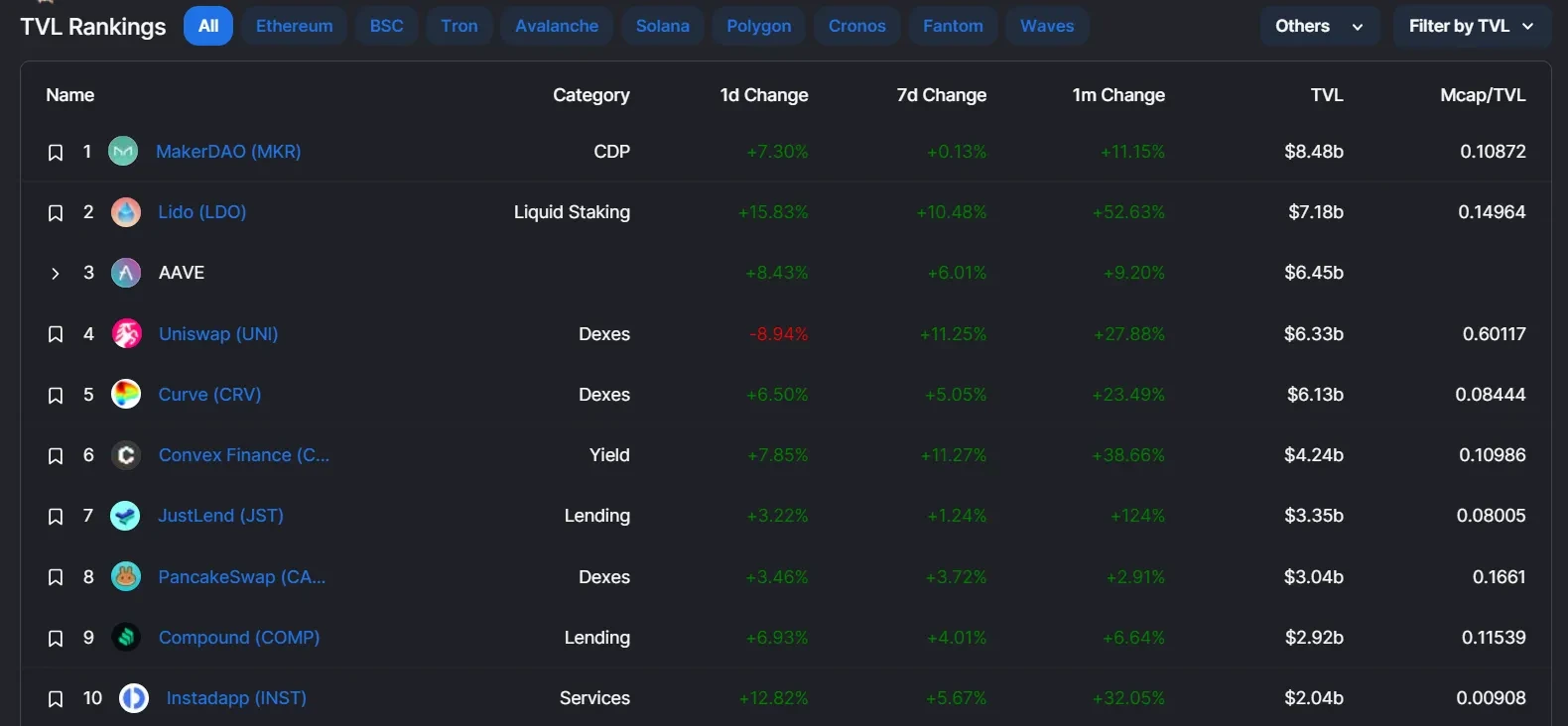
Task: Bookmark Curve (CRV)
Action: (56, 396)
